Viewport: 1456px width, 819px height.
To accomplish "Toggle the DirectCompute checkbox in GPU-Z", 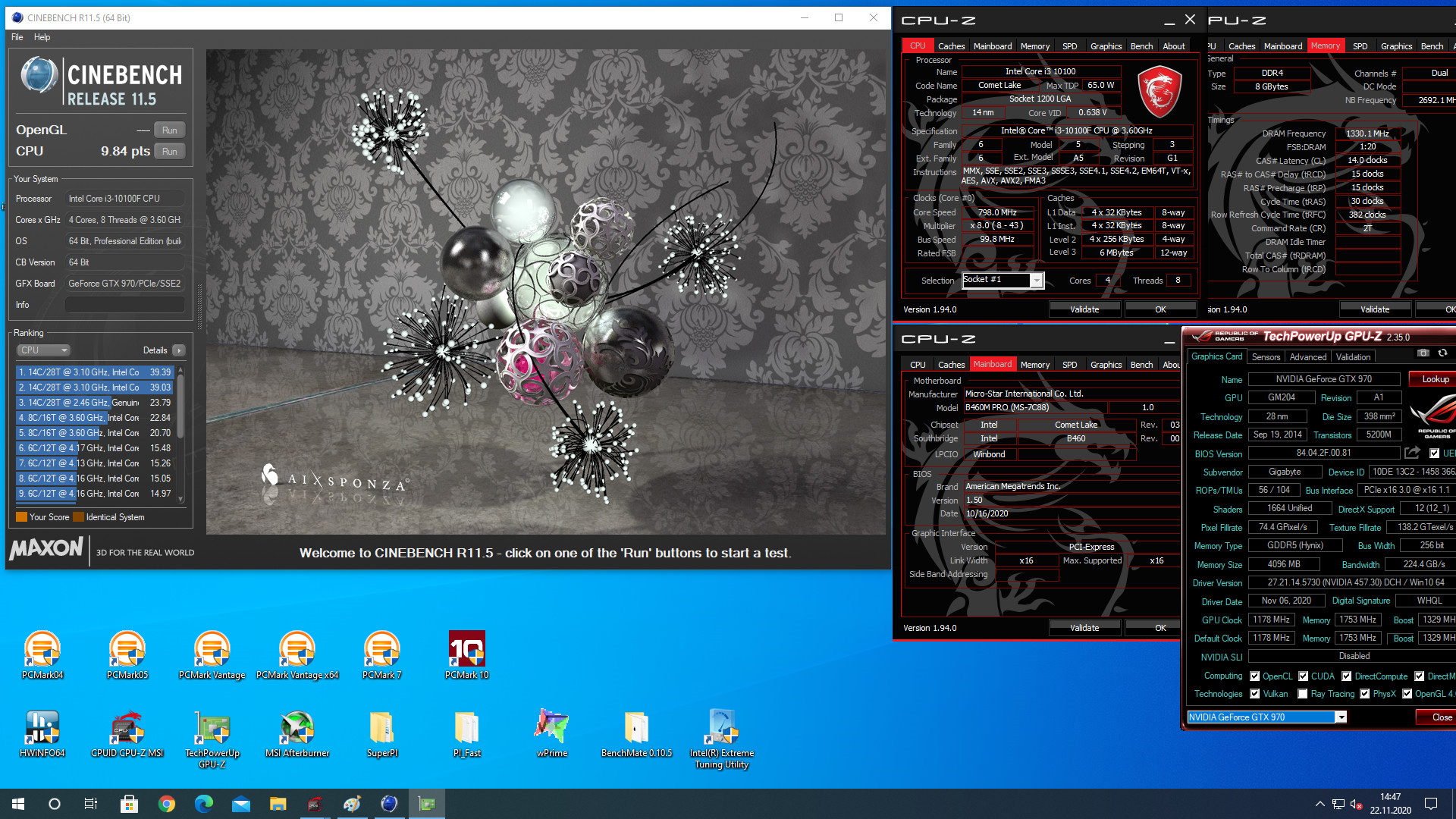I will 1347,676.
